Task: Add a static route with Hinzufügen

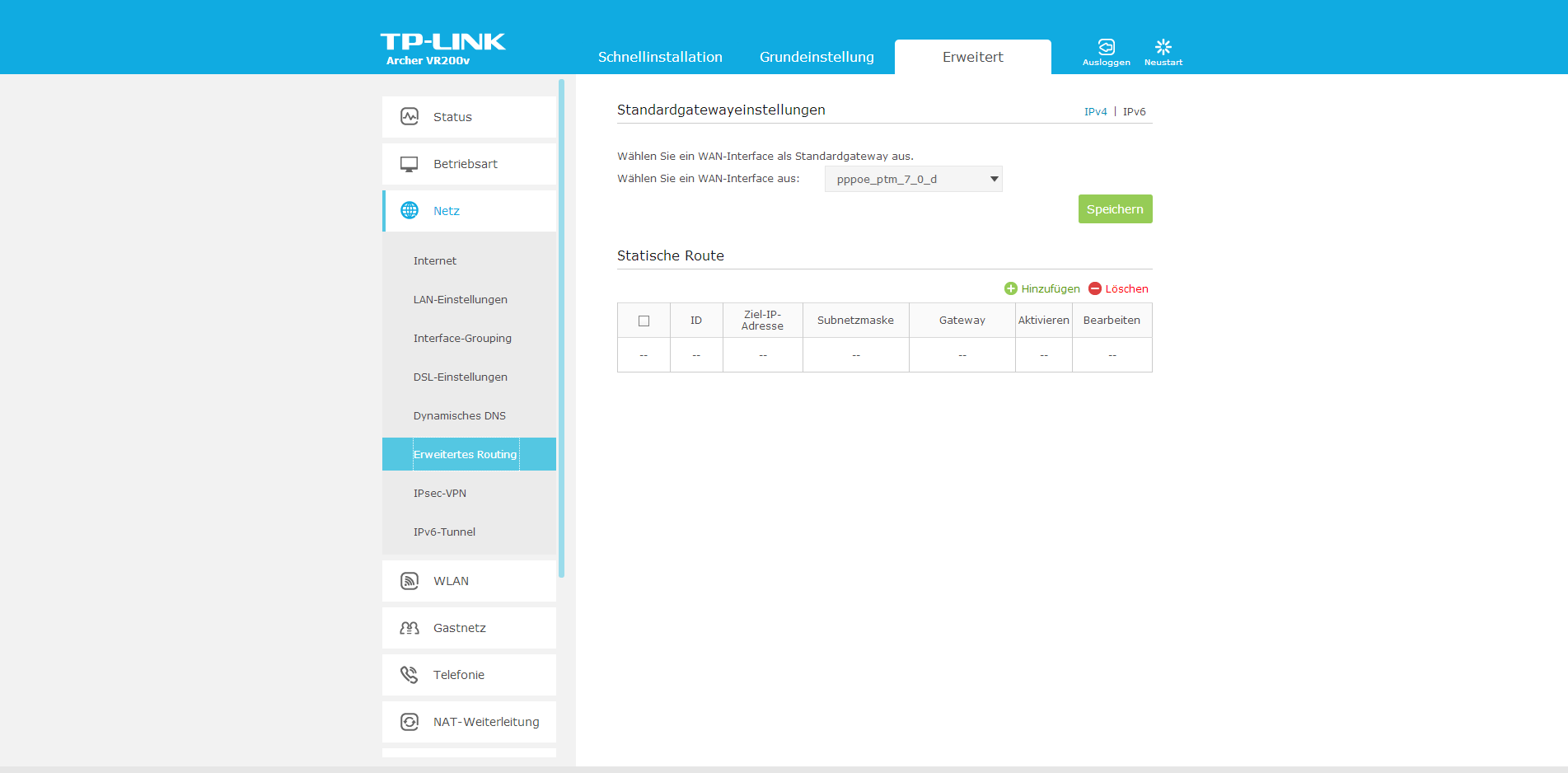Action: pyautogui.click(x=1042, y=288)
